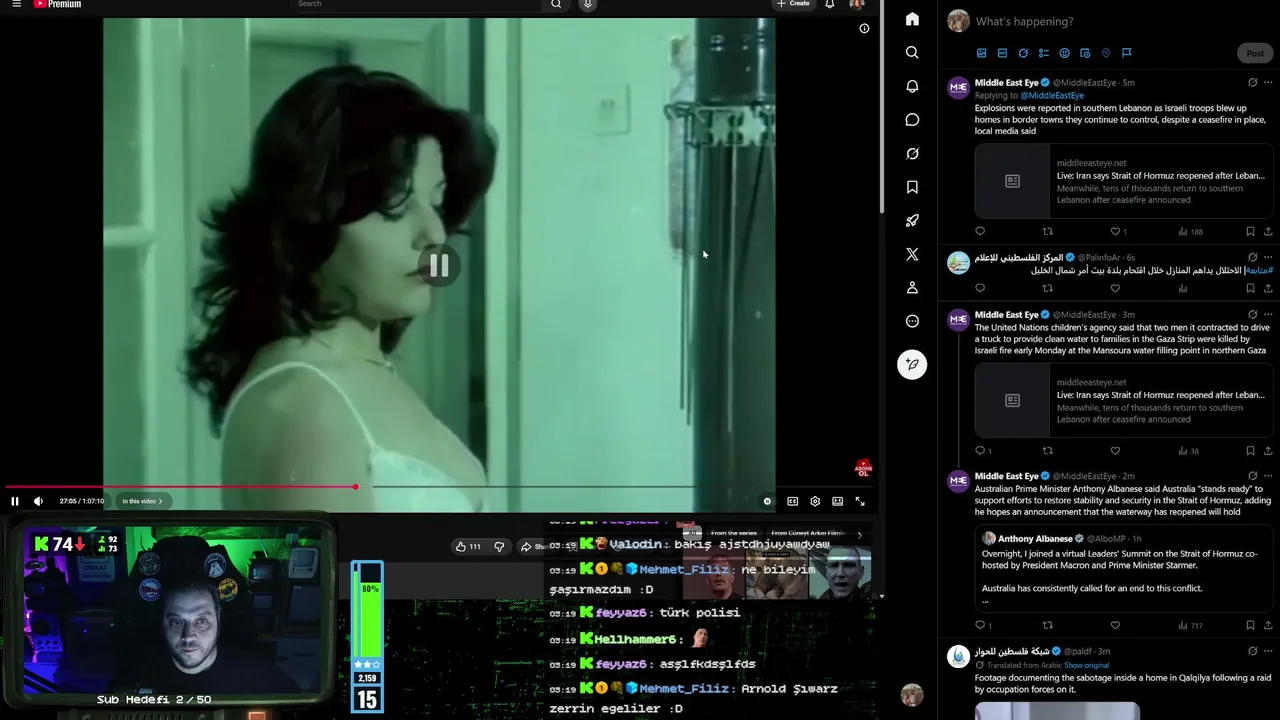Open the @MiddleEastEye reply link
1280x720 pixels.
coord(1052,95)
